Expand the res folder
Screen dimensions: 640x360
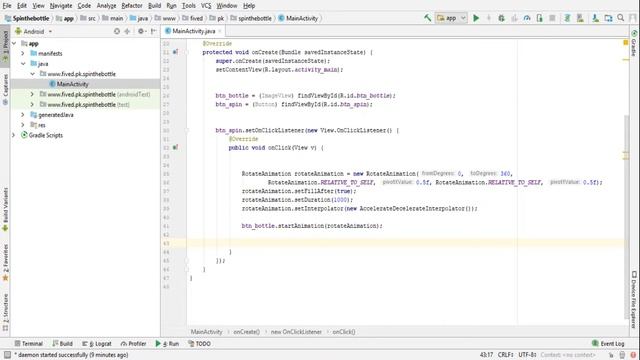[x=23, y=125]
